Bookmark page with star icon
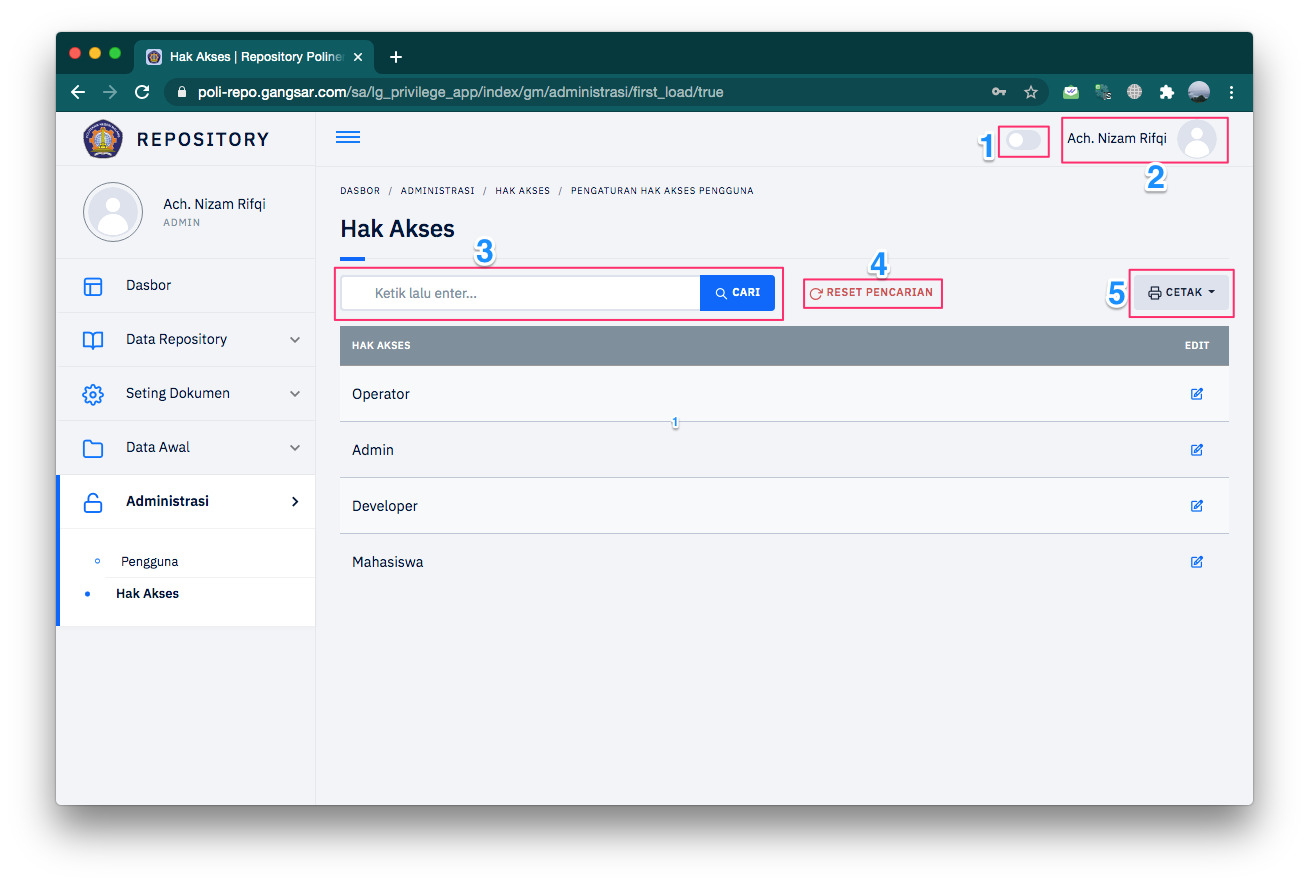 click(x=1030, y=92)
